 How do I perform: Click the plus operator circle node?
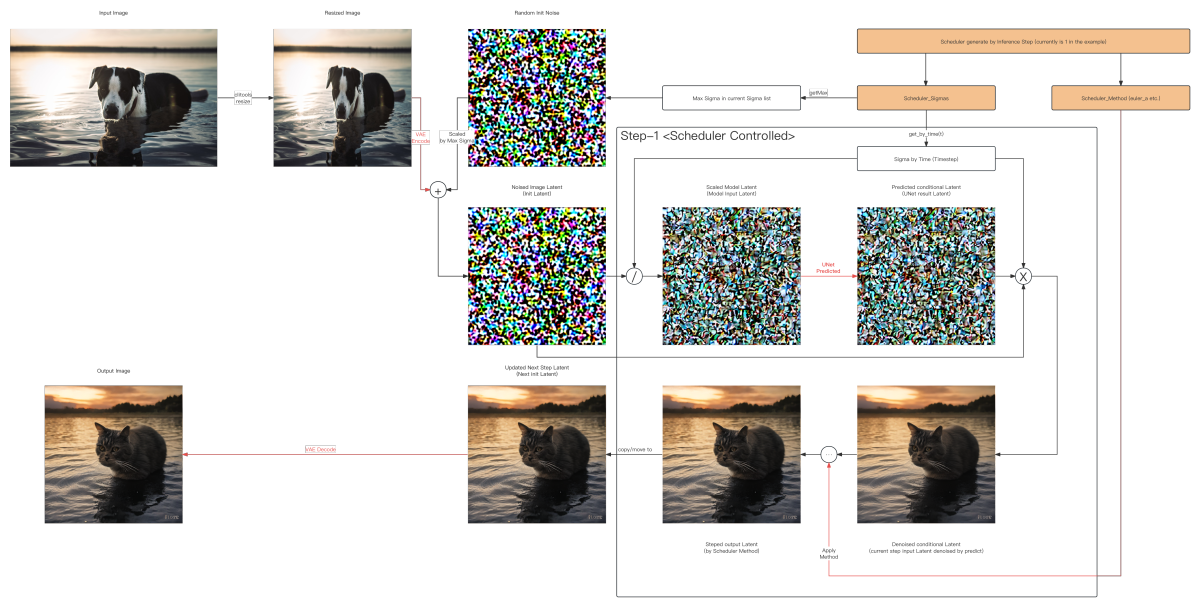437,190
